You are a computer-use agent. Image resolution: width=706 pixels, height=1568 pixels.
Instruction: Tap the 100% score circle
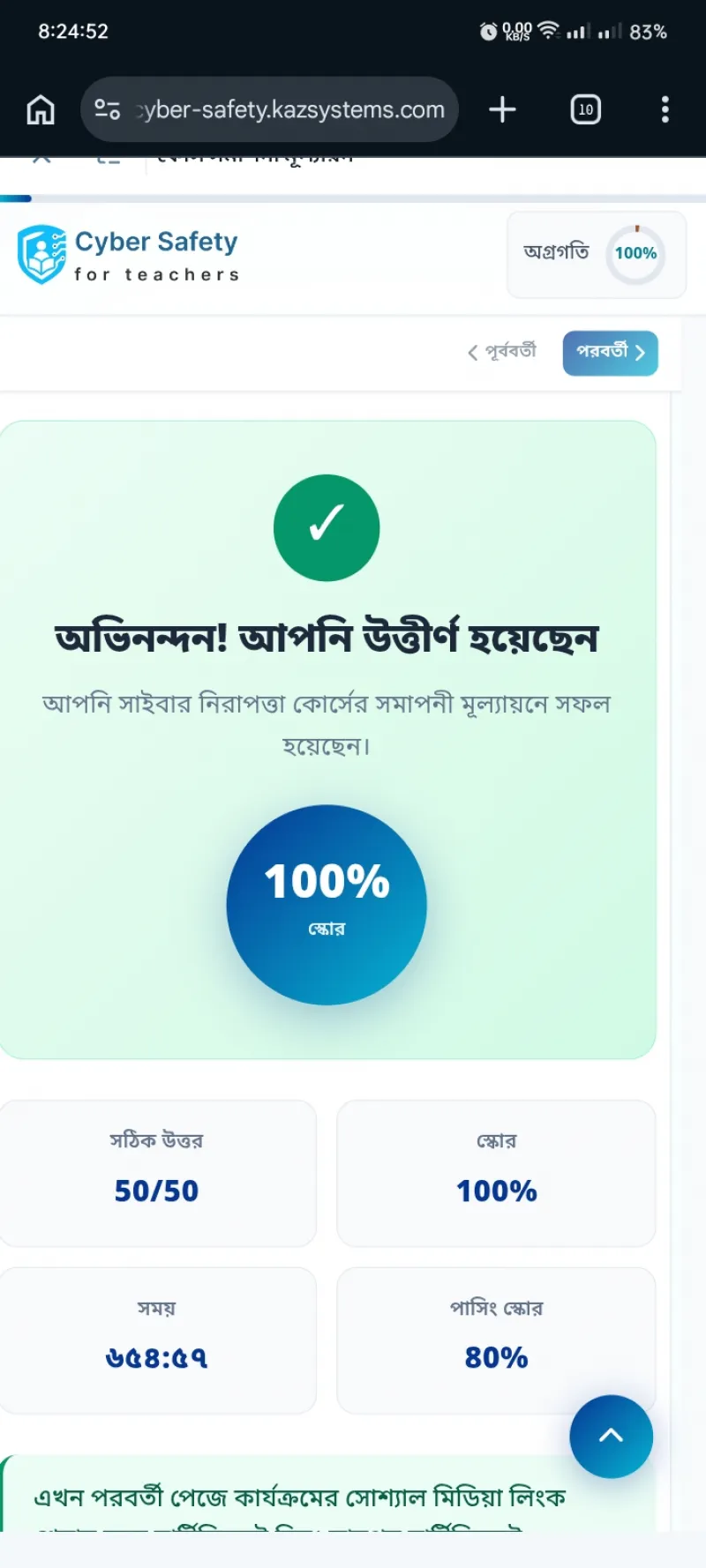coord(327,905)
